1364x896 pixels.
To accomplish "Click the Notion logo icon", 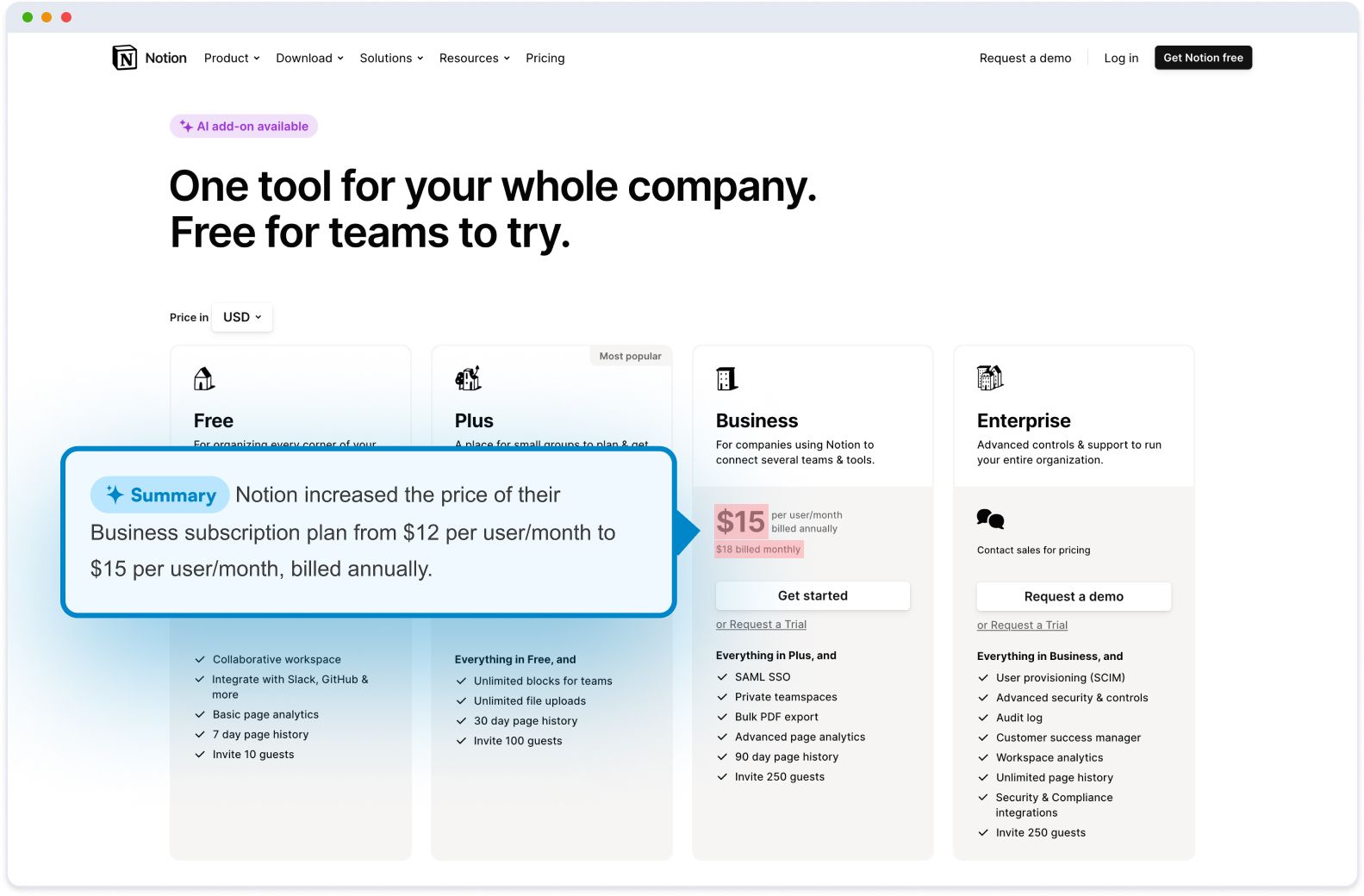I will tap(125, 58).
